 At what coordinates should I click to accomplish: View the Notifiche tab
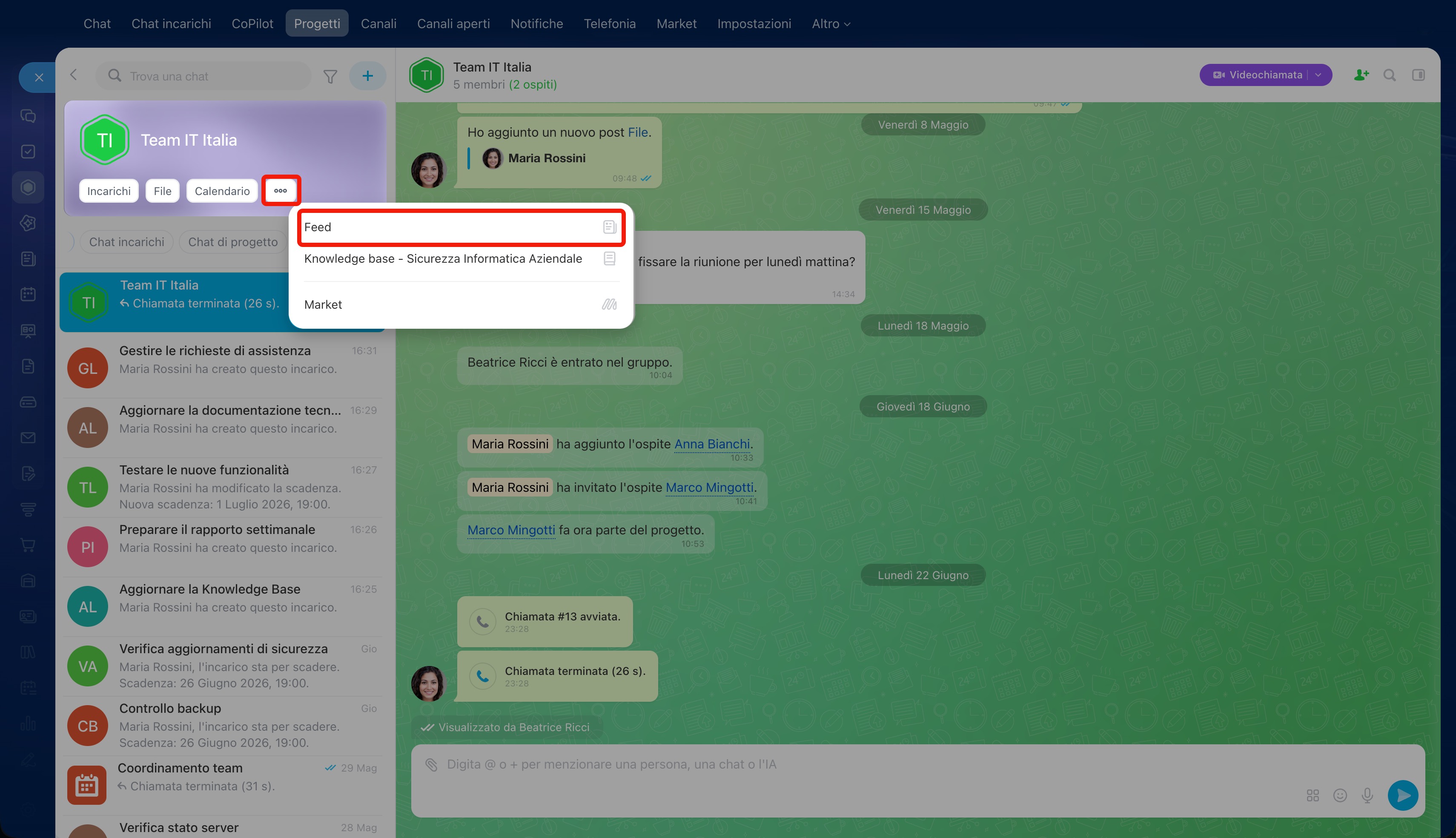[537, 23]
